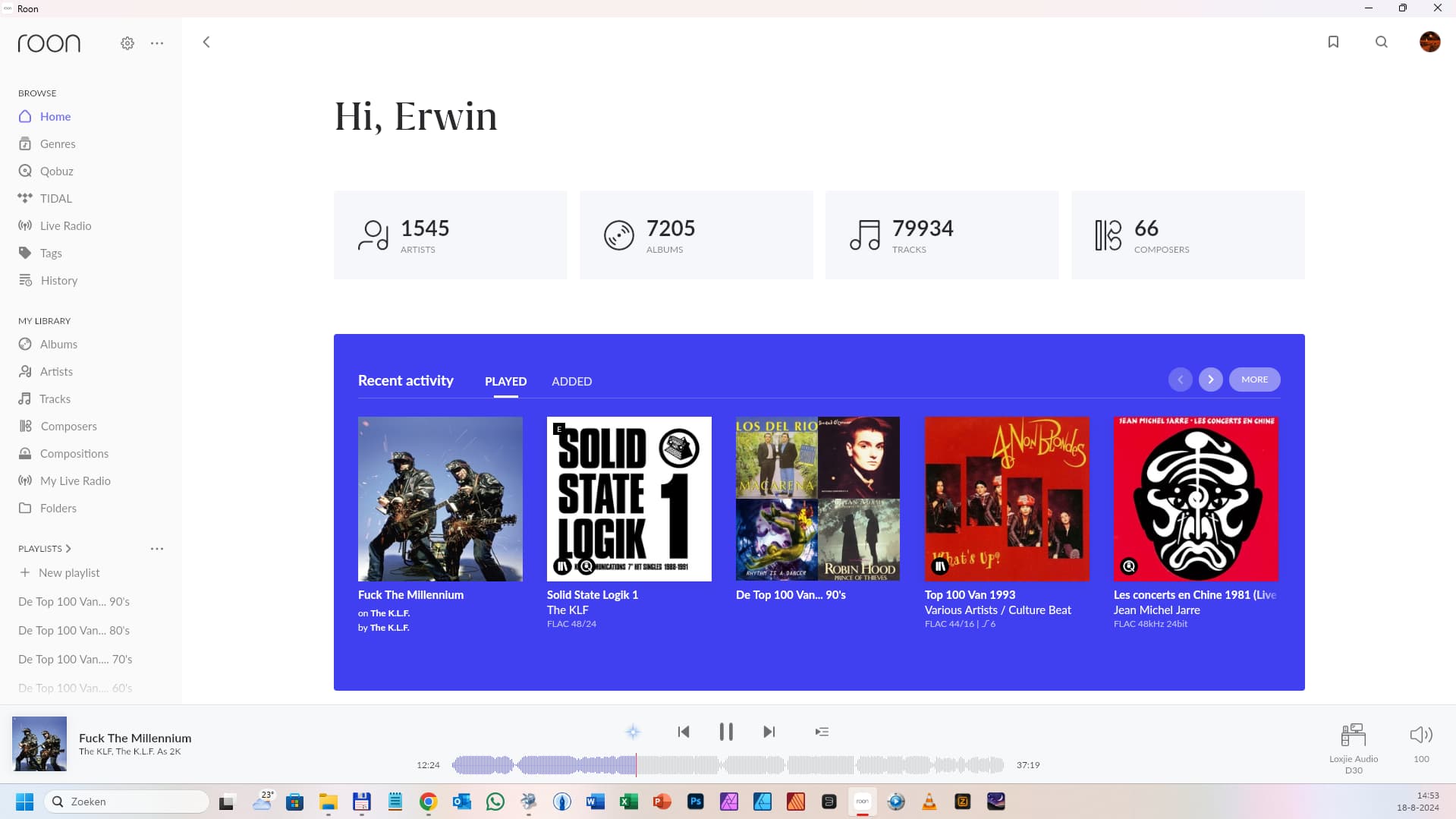Open the play queue icon
Image resolution: width=1456 pixels, height=819 pixels.
[822, 732]
